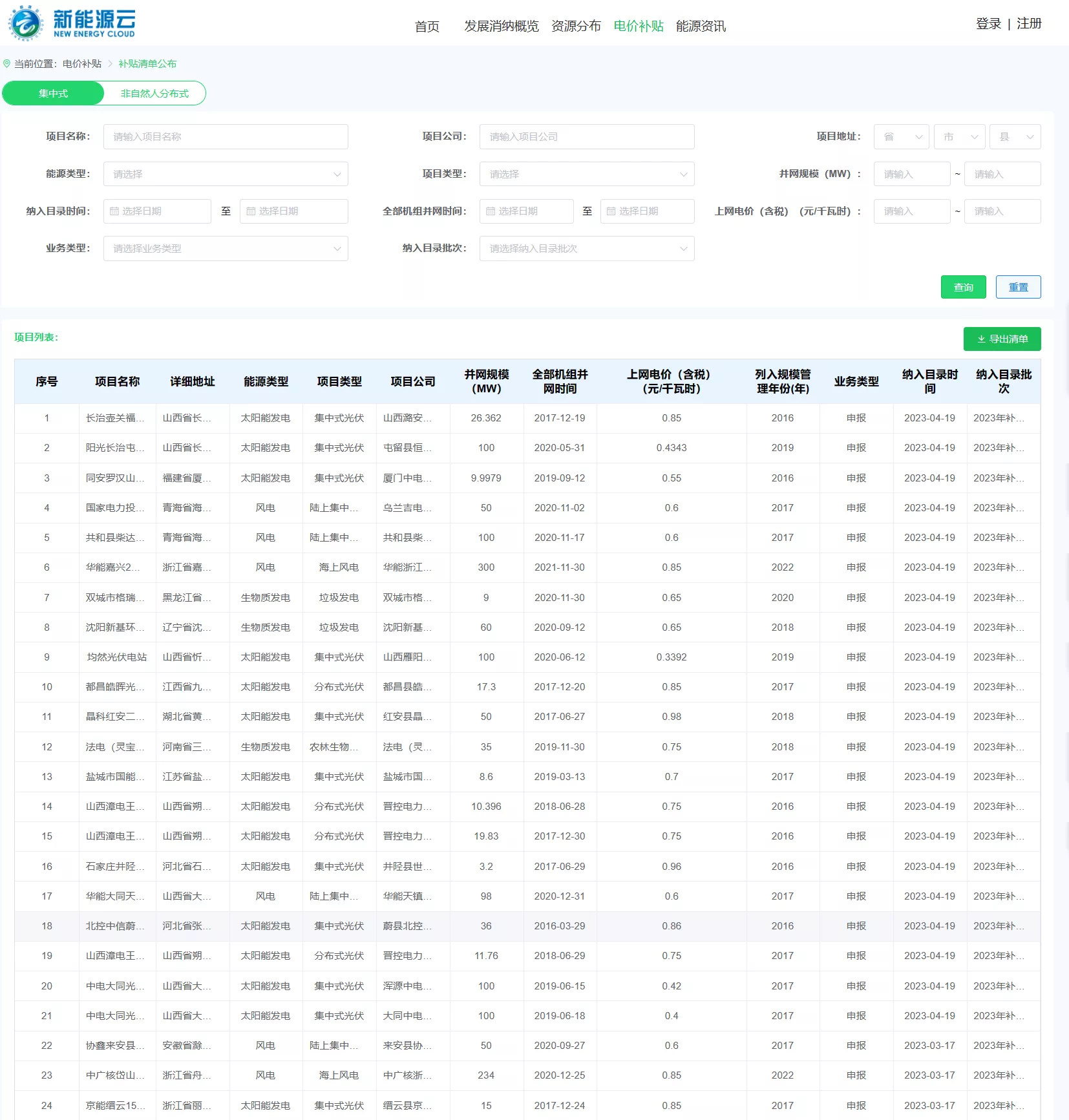Click breadcrumb arrow separator after 电价补贴
Image resolution: width=1069 pixels, height=1120 pixels.
pos(110,64)
